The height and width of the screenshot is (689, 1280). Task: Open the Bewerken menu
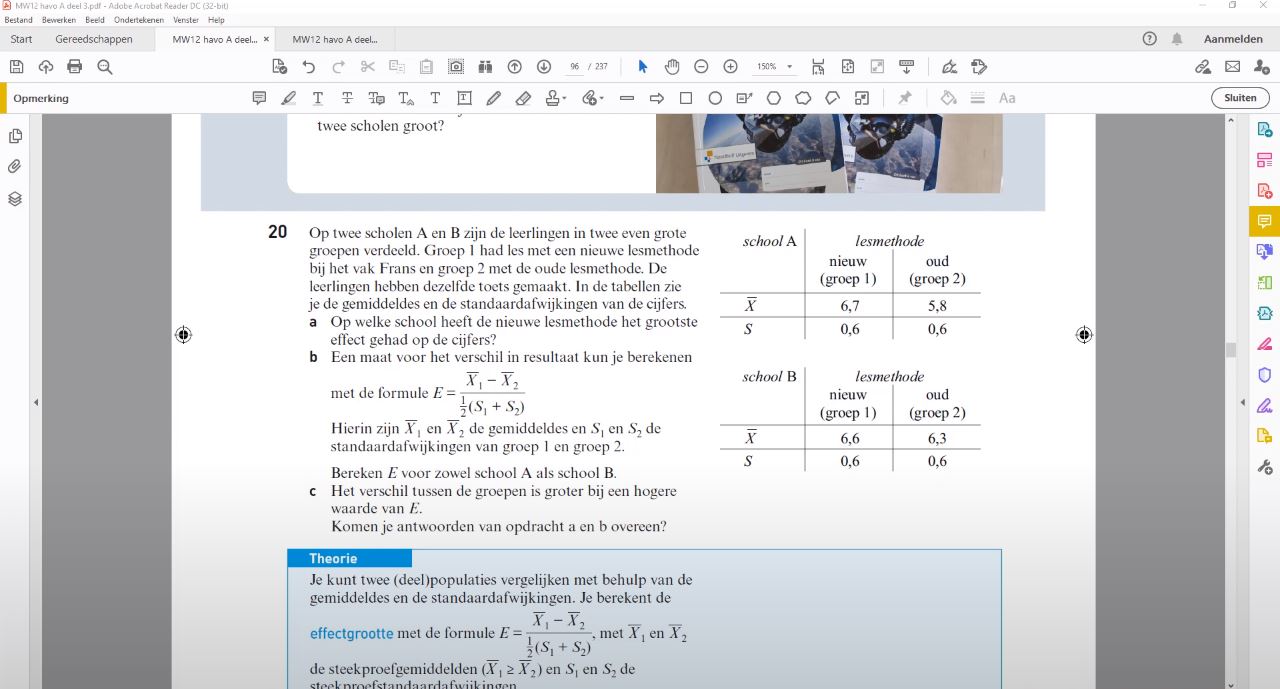click(58, 20)
